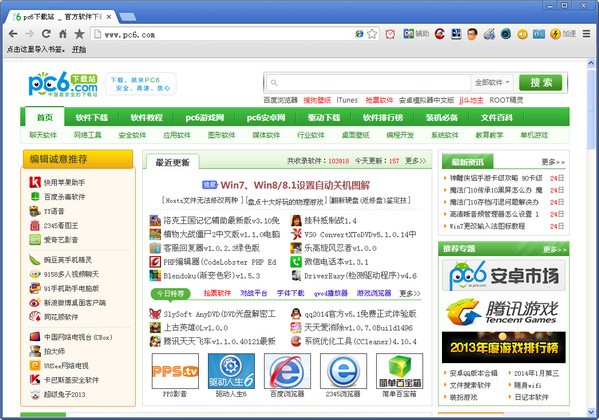
Task: Open the 单机游戏 category link
Action: coord(534,135)
